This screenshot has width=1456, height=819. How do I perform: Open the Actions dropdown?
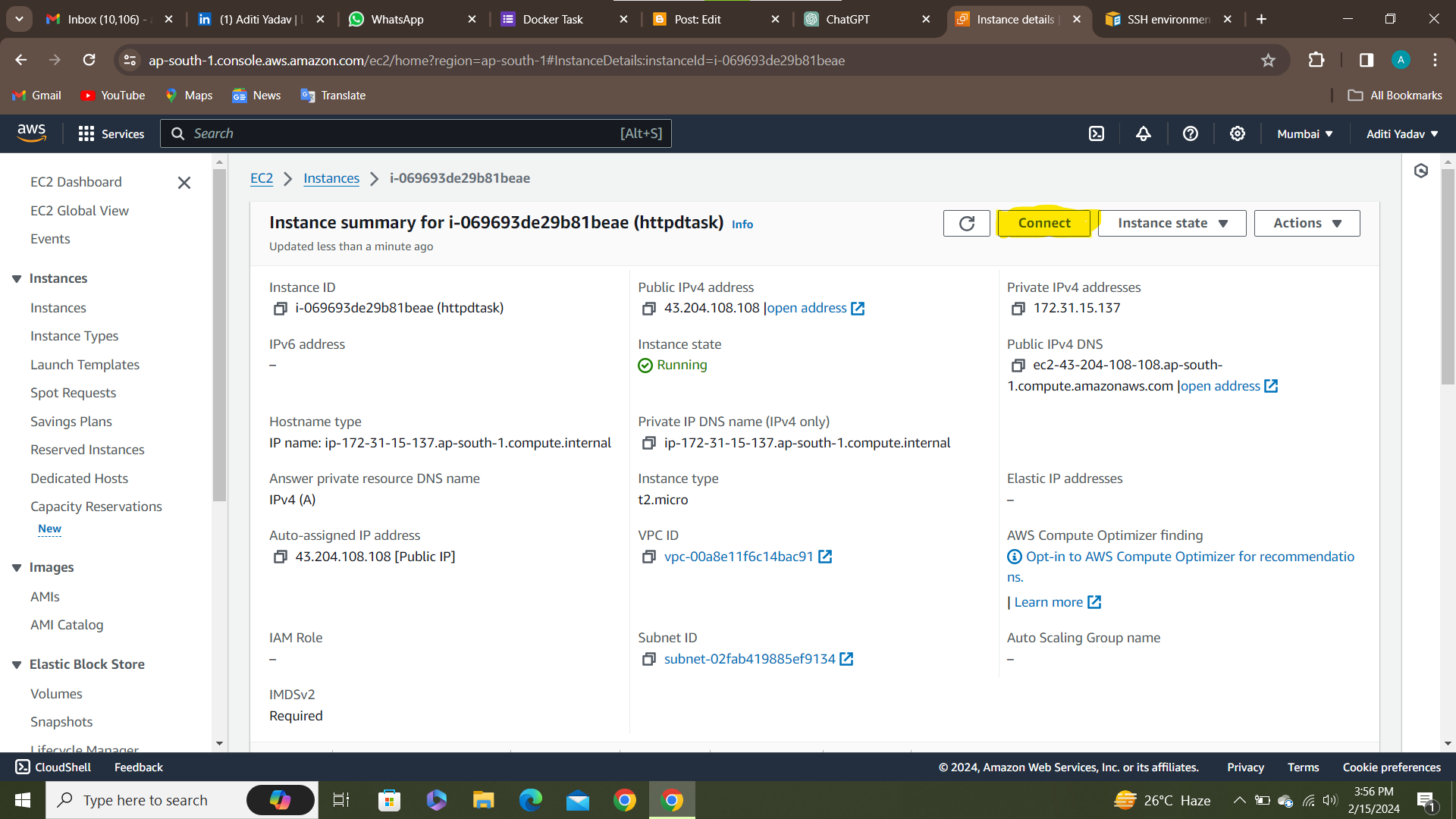[1307, 223]
